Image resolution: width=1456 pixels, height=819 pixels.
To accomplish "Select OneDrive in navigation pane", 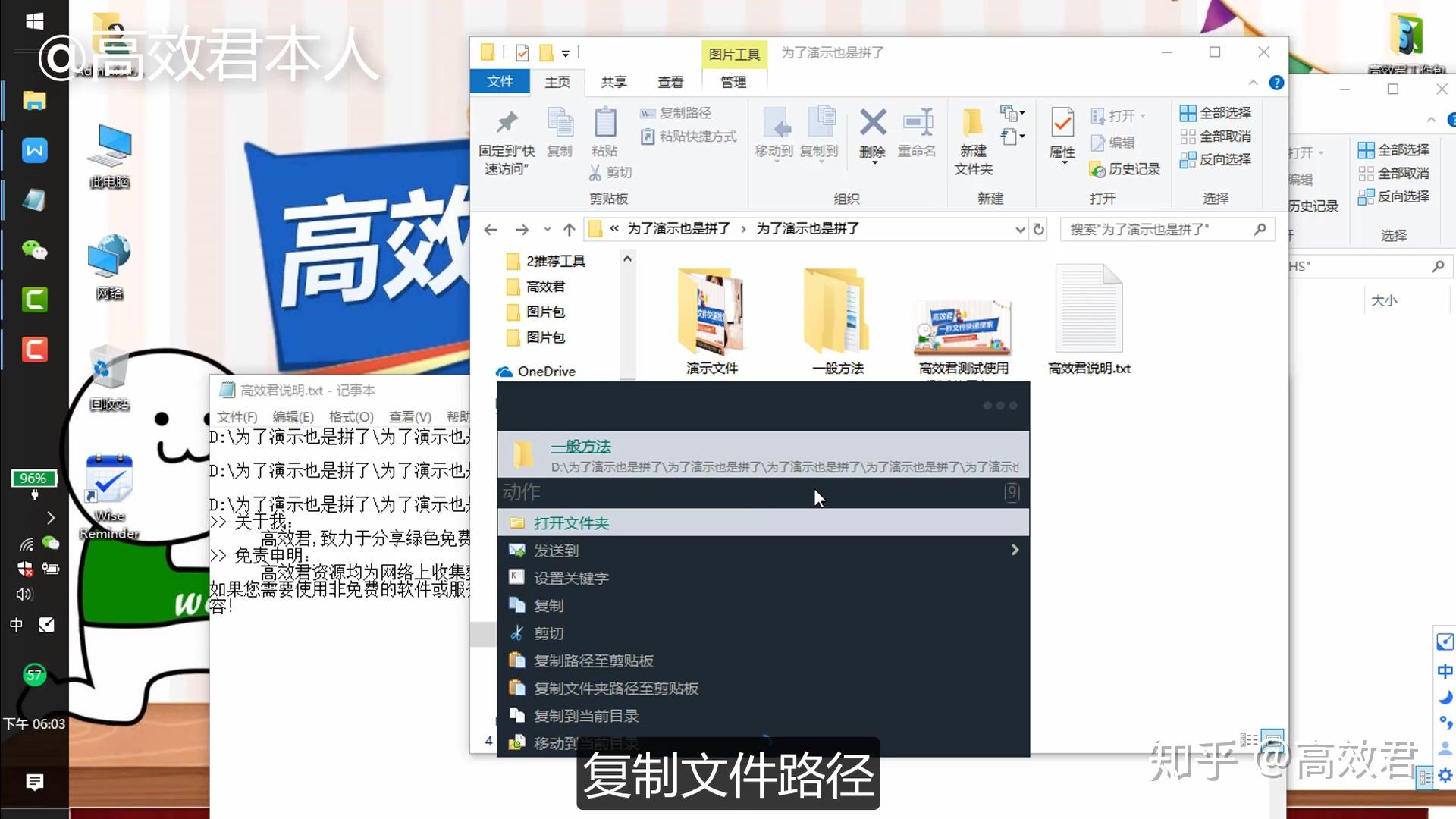I will click(536, 372).
